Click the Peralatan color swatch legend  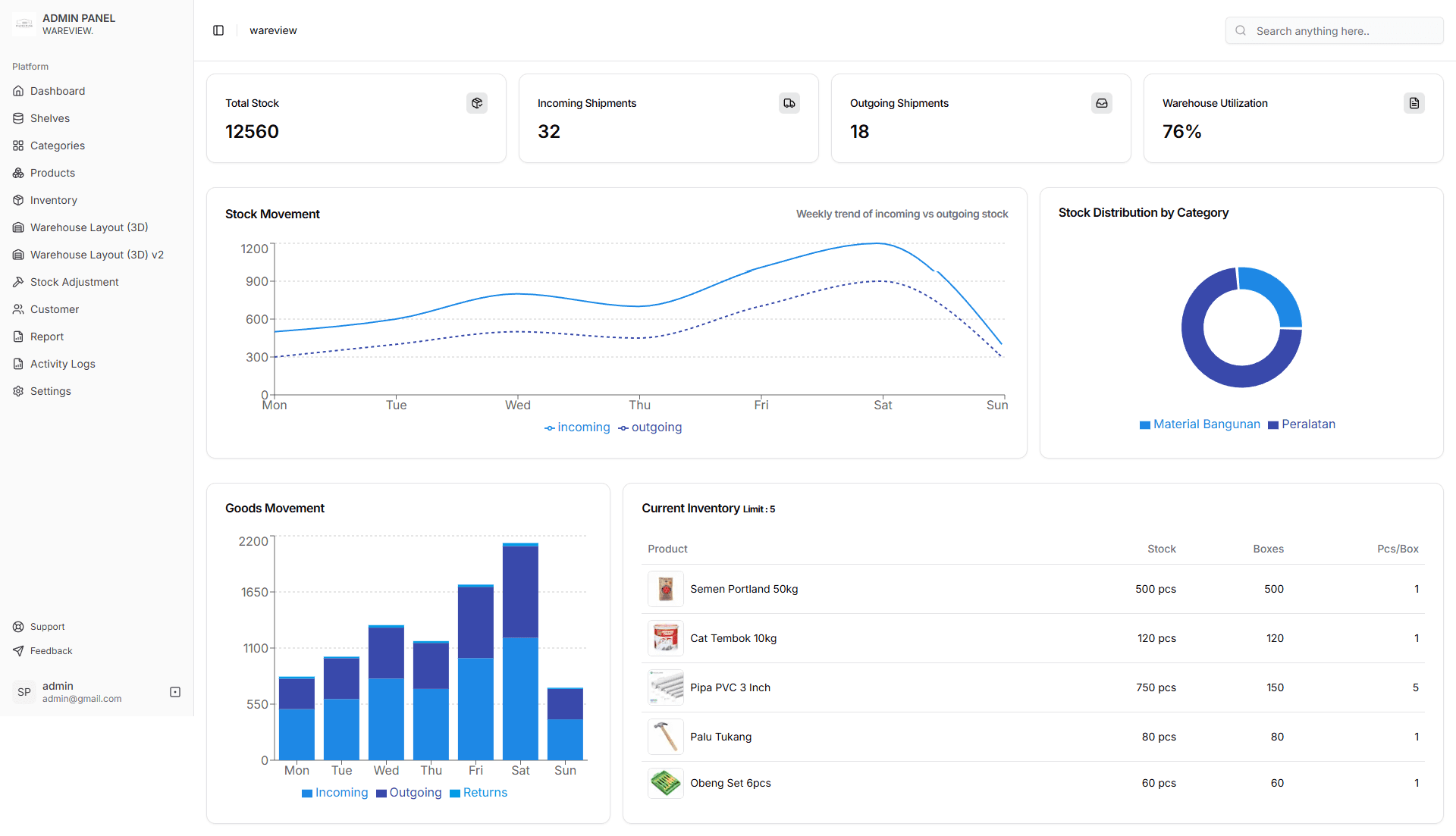coord(1273,425)
